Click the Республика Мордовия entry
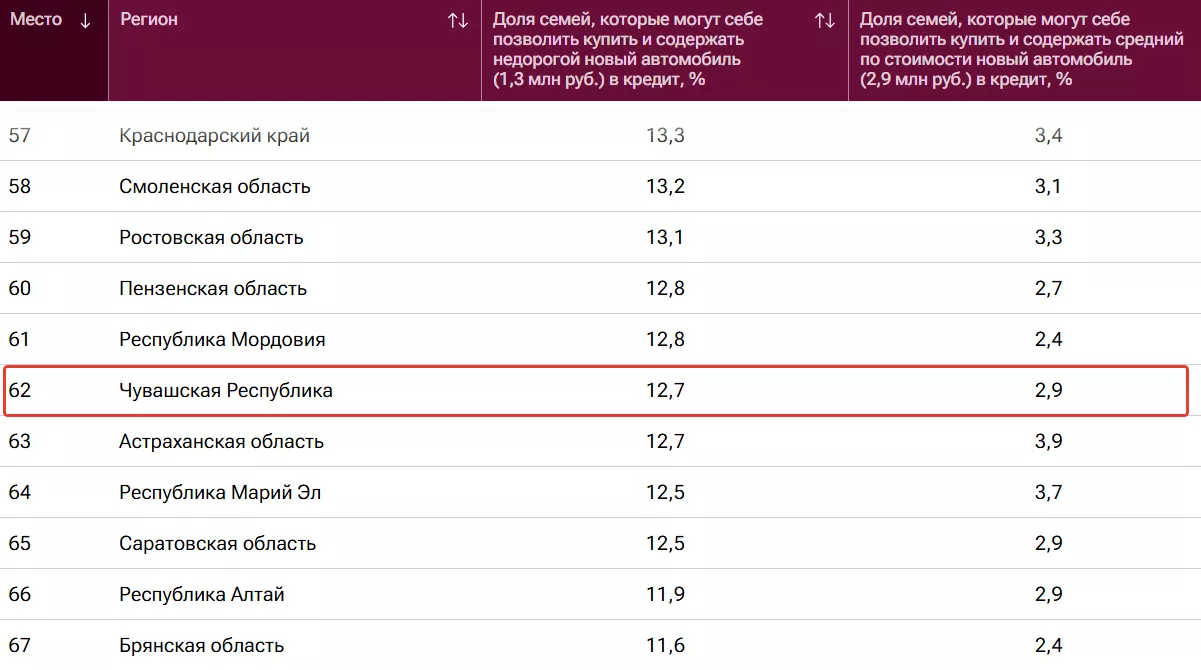This screenshot has width=1201, height=670. point(222,340)
